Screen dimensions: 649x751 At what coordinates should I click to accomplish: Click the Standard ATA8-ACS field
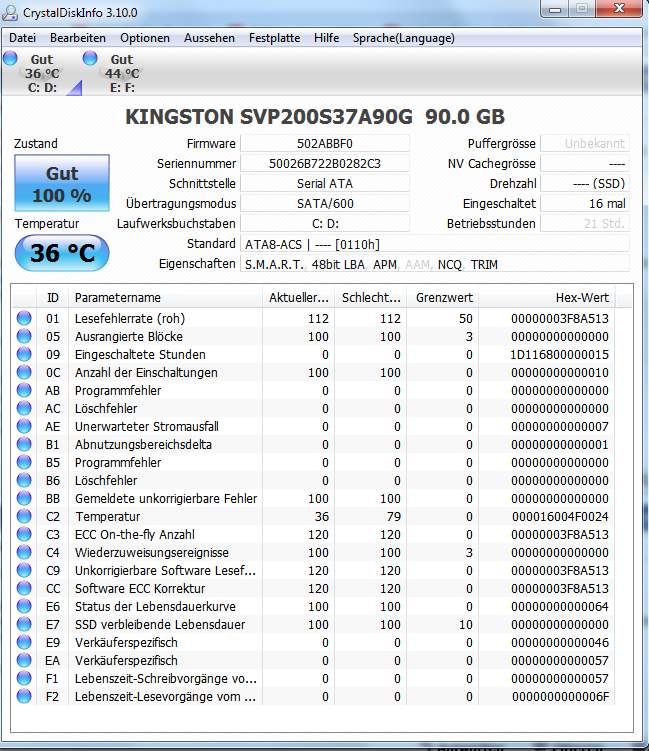[x=435, y=244]
